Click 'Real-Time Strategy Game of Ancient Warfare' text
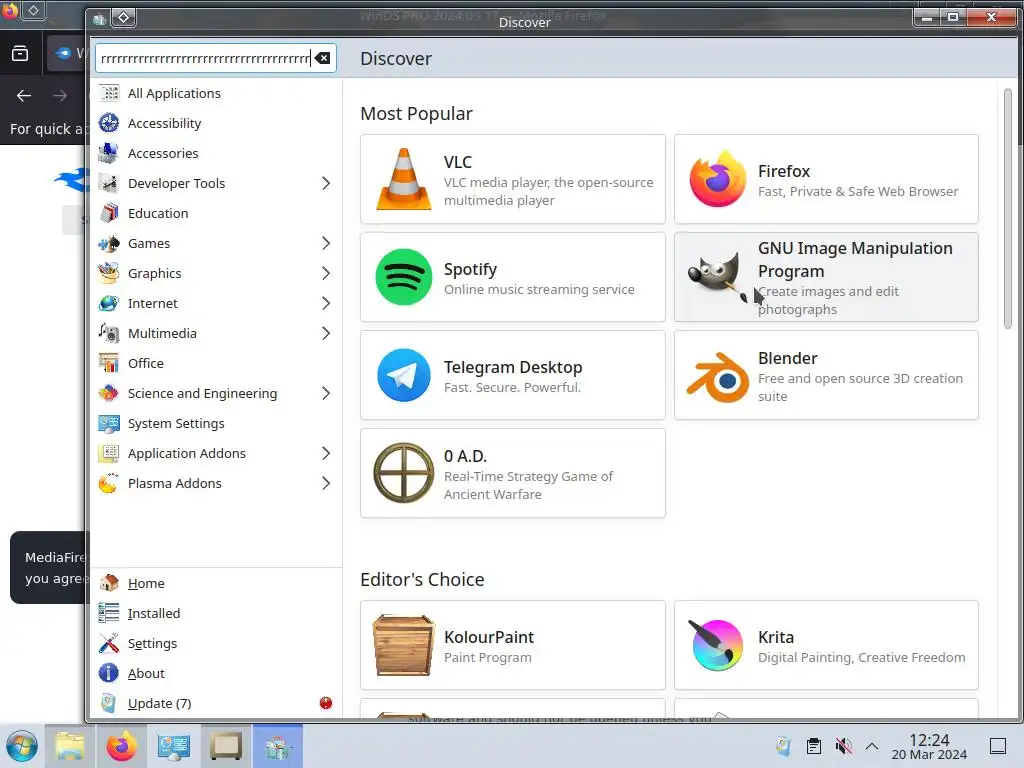Viewport: 1024px width, 768px height. click(x=528, y=485)
